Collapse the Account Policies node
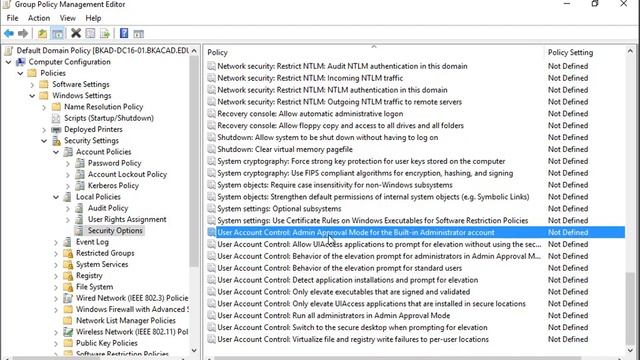Viewport: 640px width, 360px height. [56, 152]
